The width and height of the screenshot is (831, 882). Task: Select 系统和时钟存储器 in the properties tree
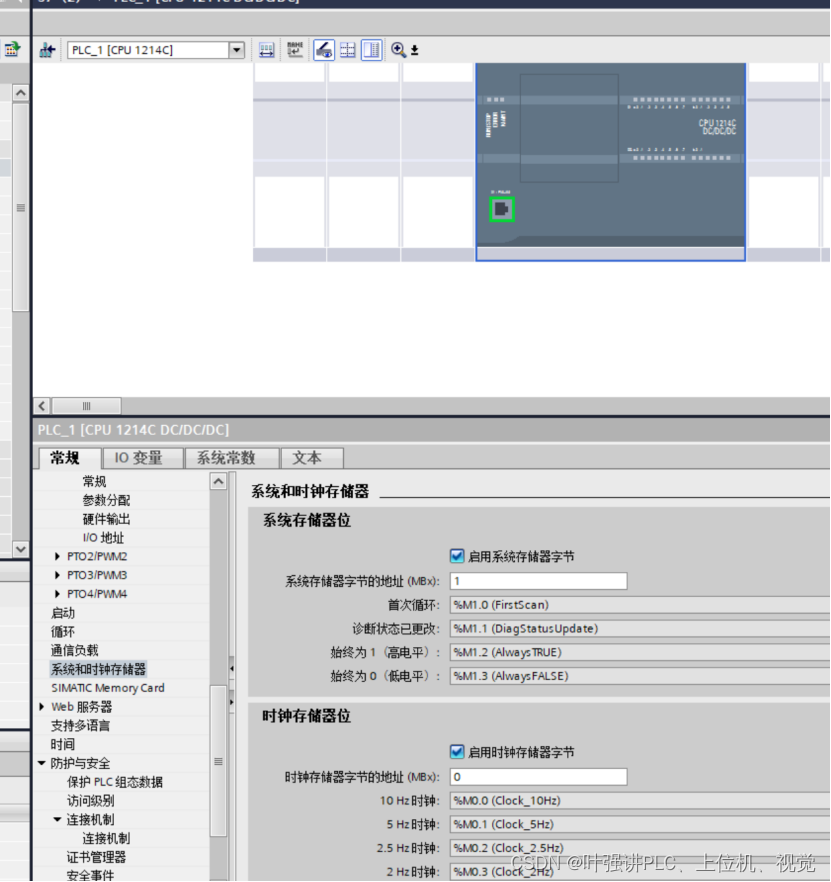[x=98, y=669]
